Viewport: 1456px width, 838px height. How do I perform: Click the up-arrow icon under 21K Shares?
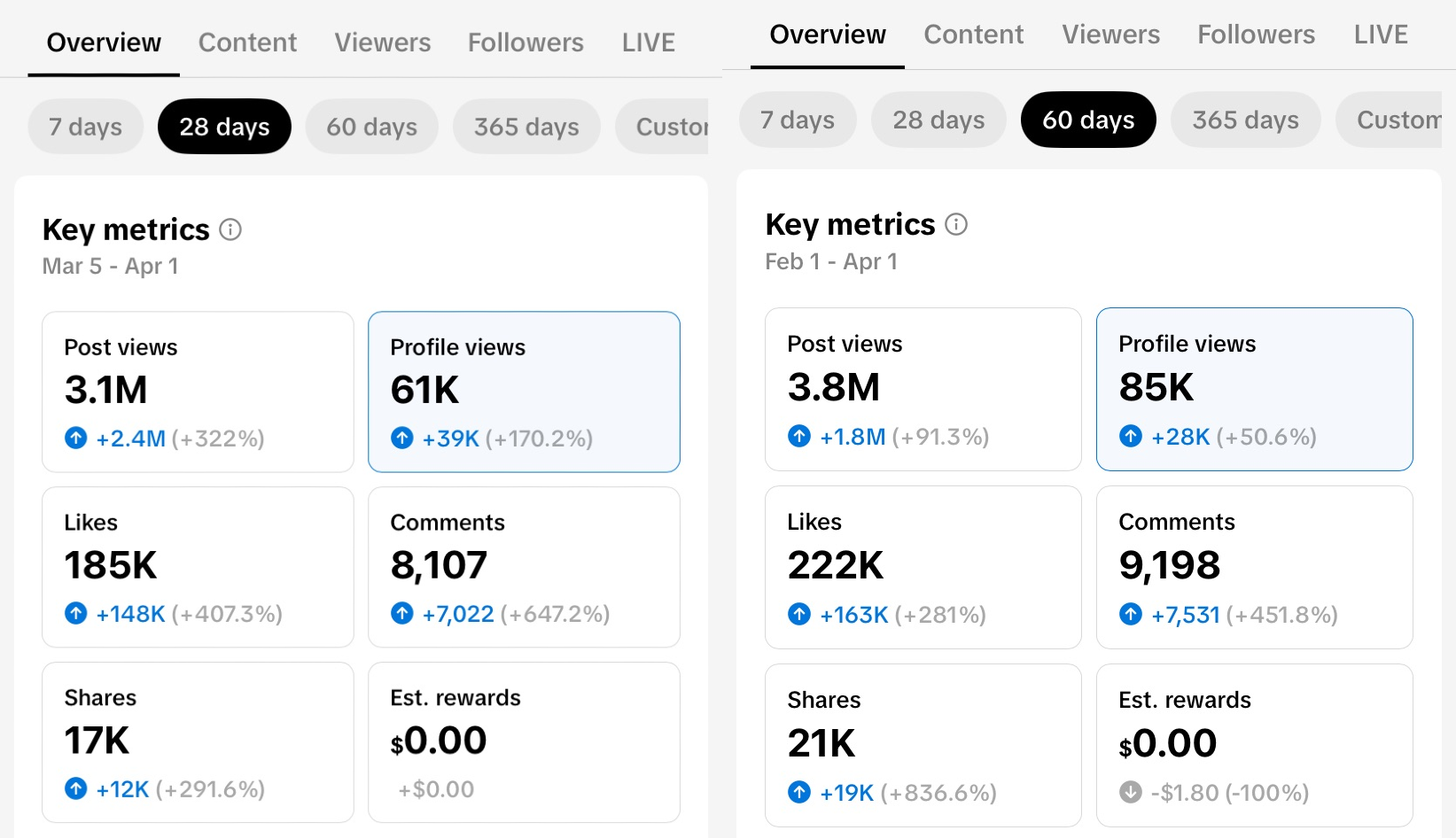tap(799, 792)
